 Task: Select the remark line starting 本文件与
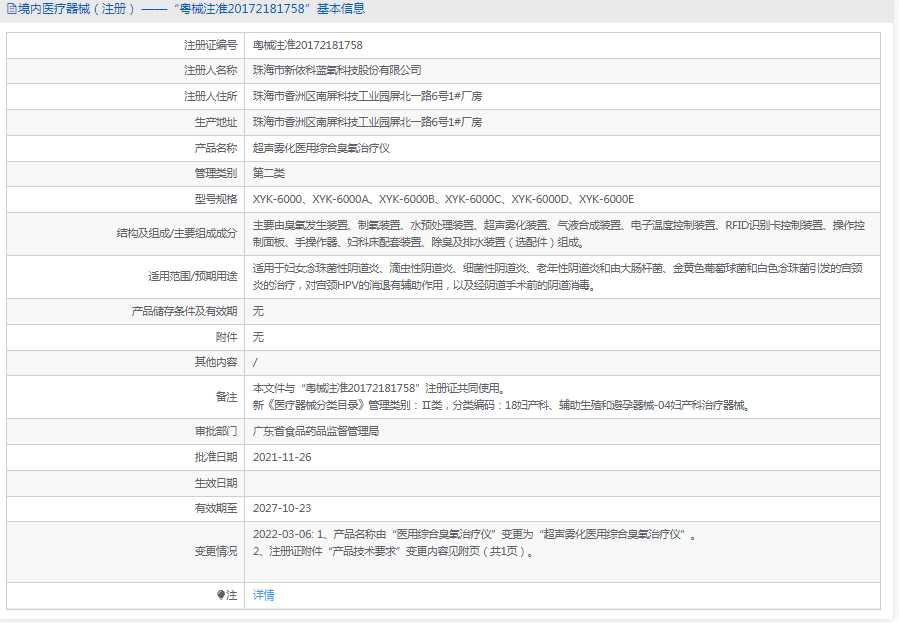pos(379,388)
